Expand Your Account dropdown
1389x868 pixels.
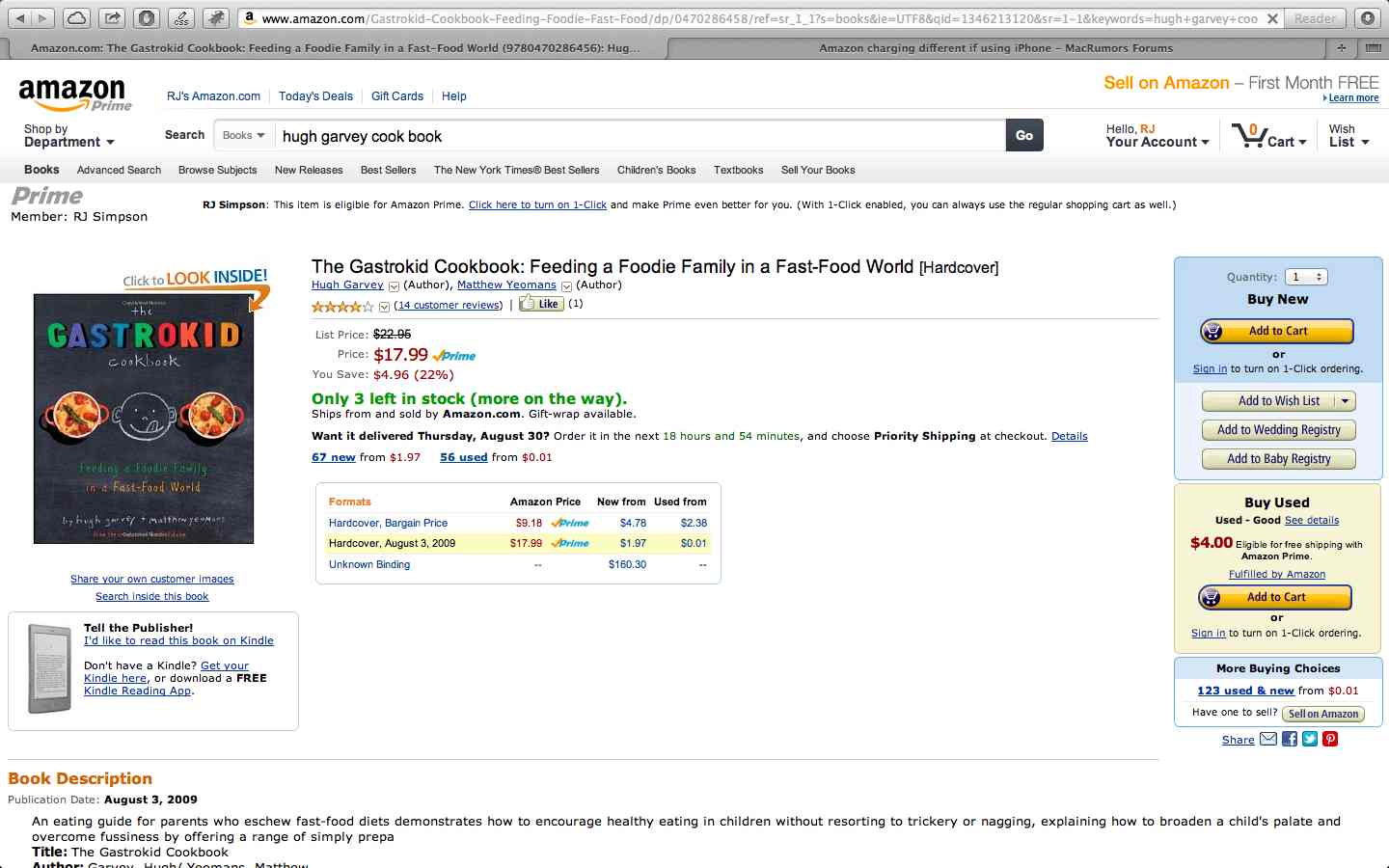1157,136
